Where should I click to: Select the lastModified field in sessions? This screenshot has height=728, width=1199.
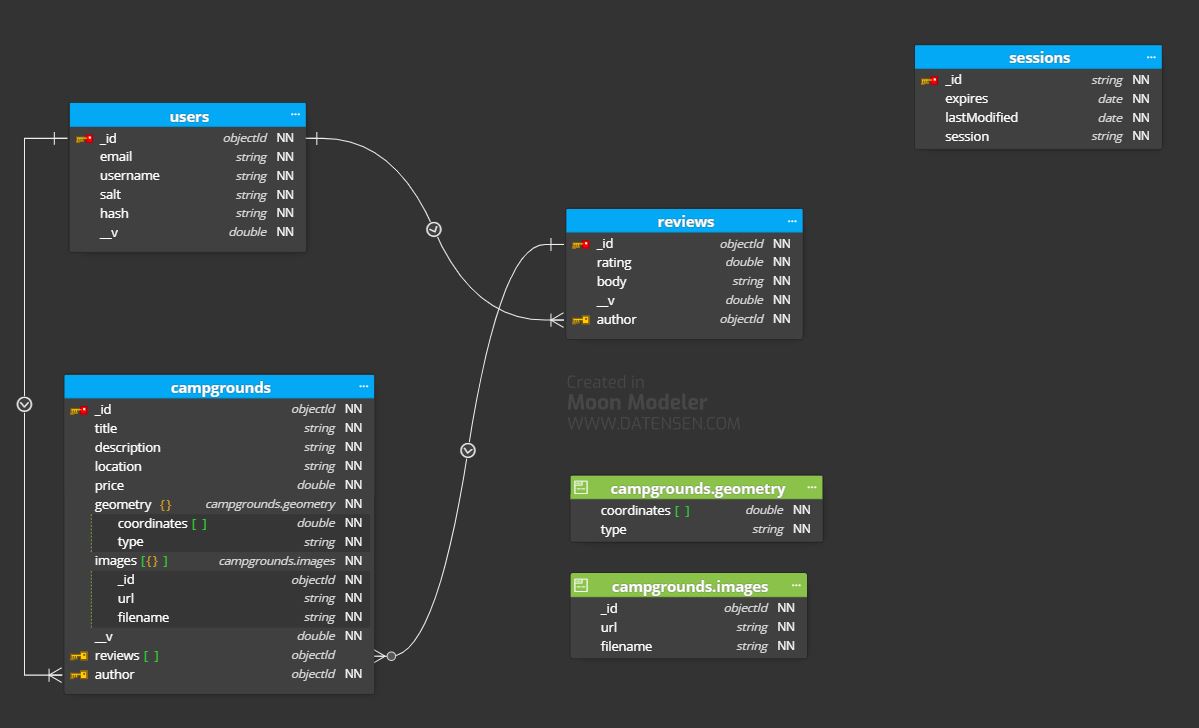(1038, 118)
